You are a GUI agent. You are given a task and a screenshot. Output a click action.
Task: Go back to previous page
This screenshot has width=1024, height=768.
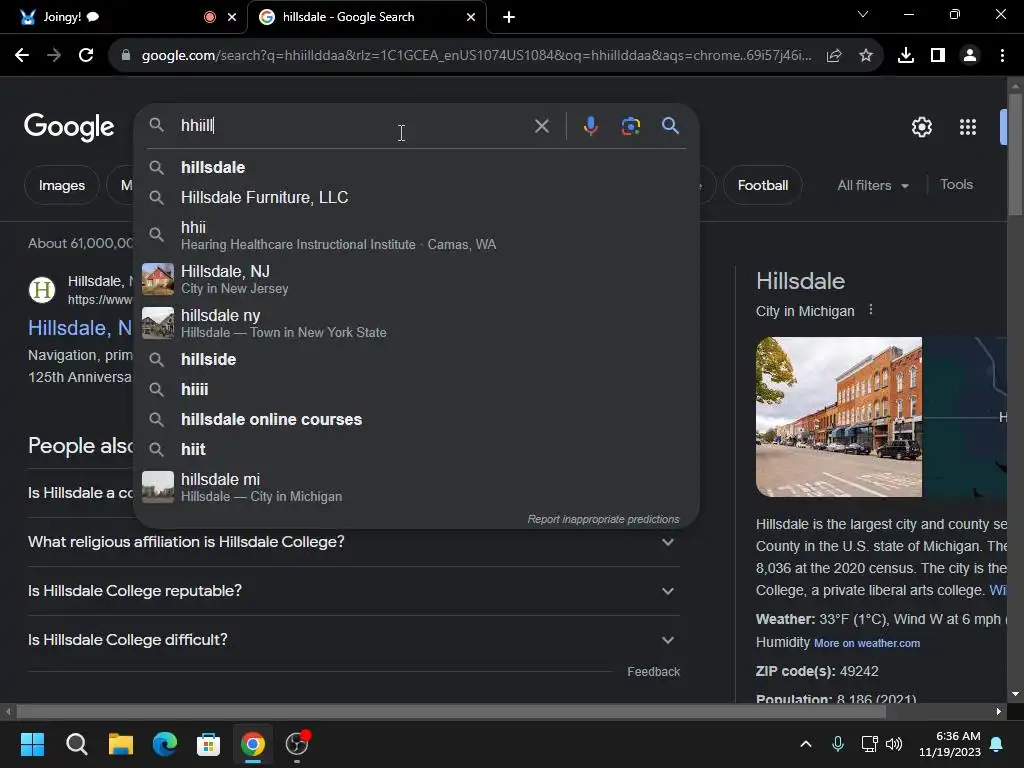[22, 56]
